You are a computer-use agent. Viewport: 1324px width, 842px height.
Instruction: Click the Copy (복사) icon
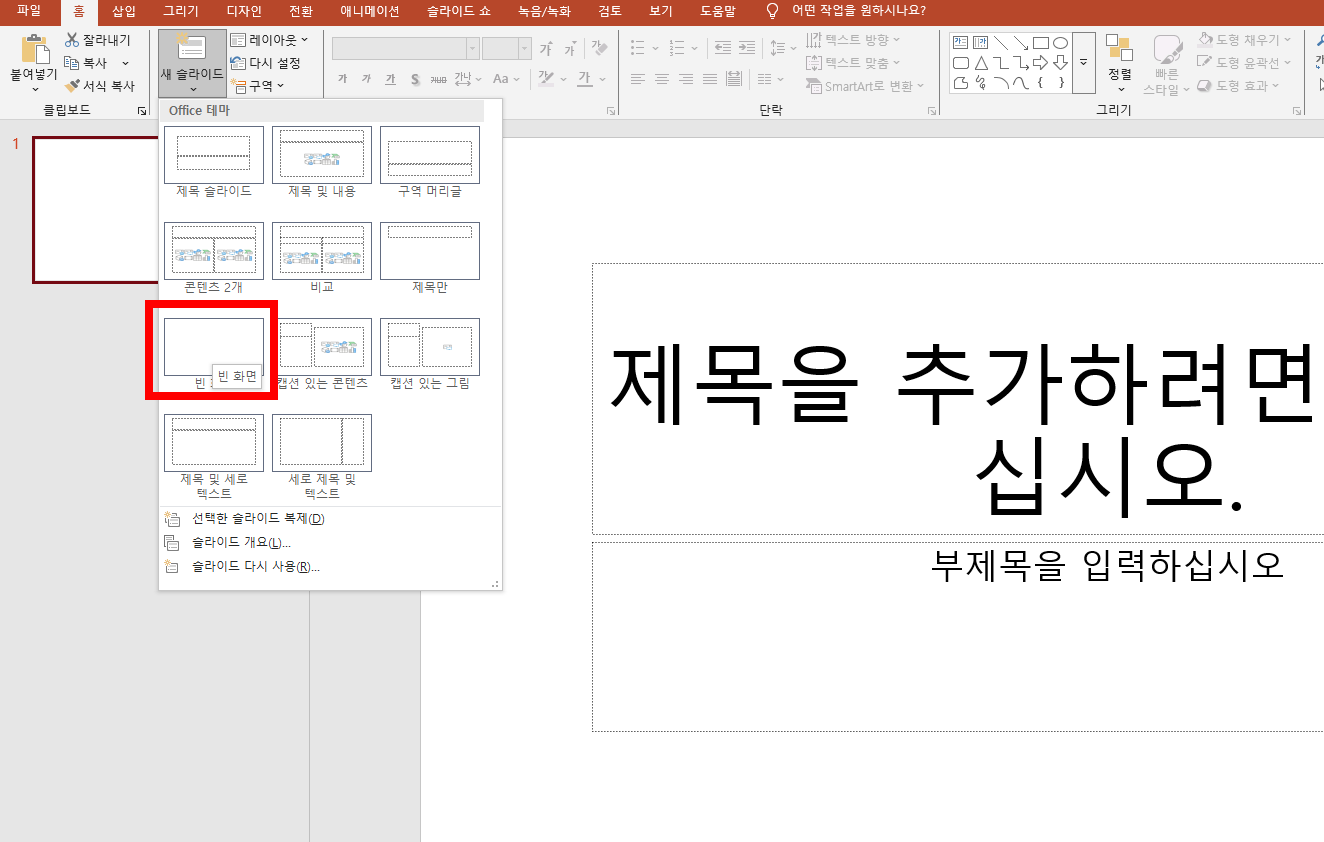pos(71,63)
